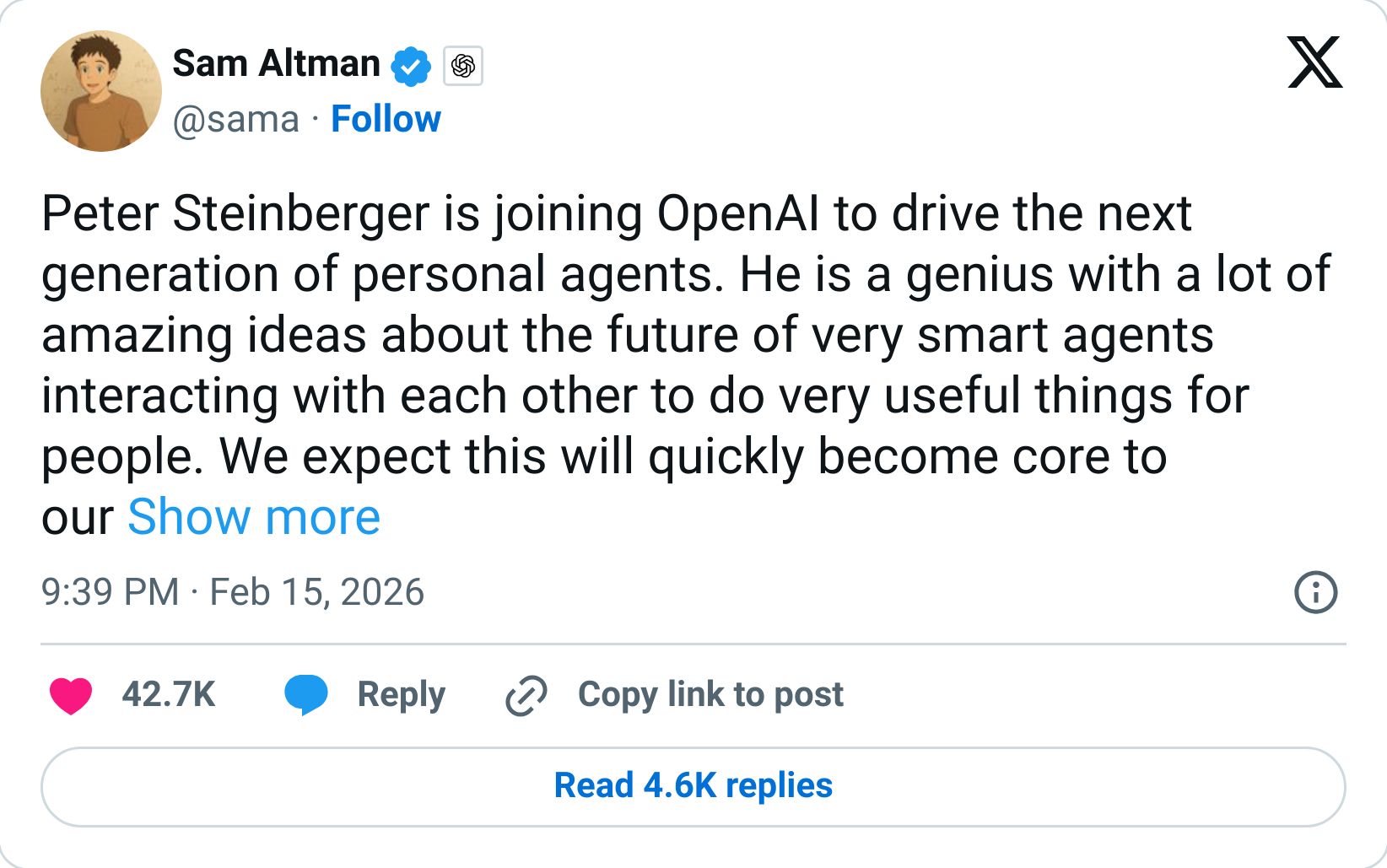
Task: Click the Reply button label
Action: [401, 694]
